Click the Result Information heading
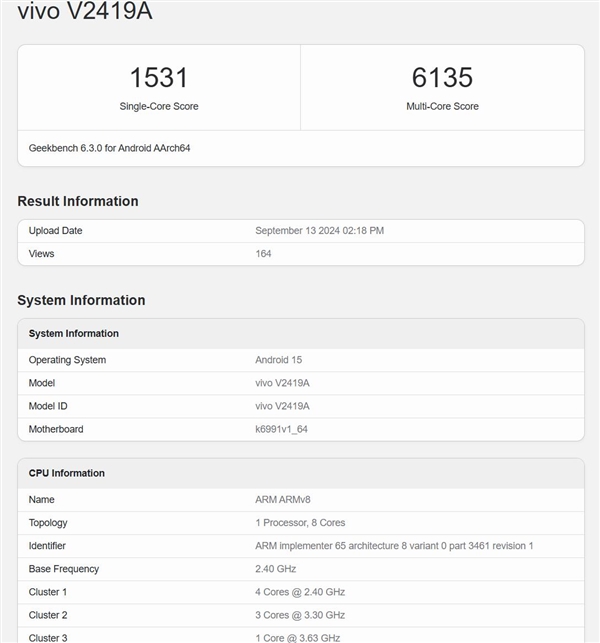 pos(78,201)
